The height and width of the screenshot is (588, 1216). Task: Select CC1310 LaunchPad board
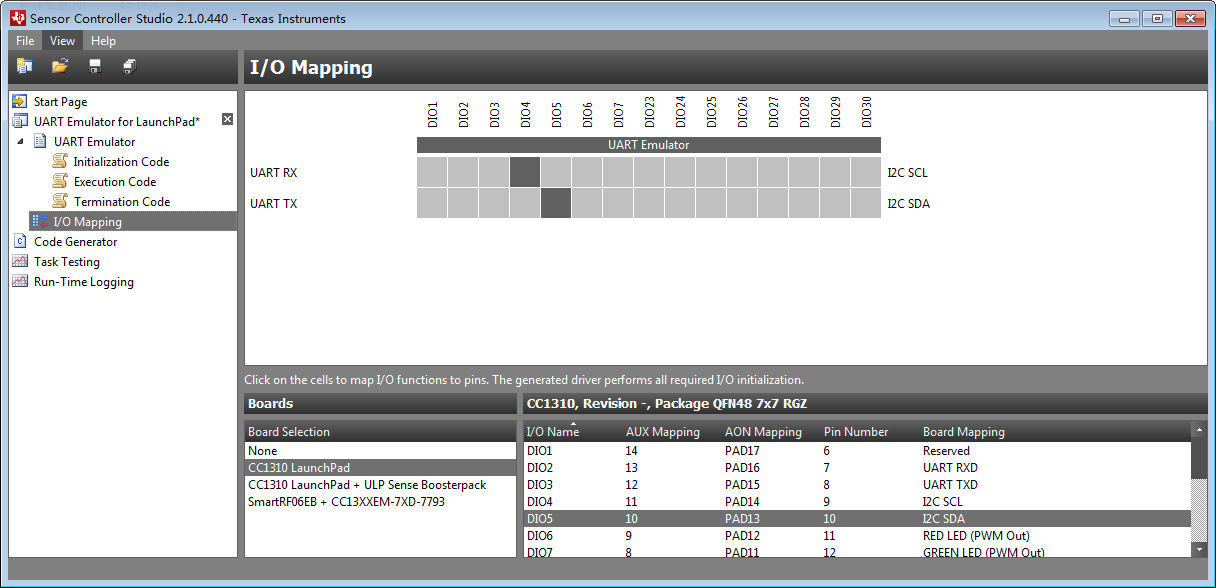(381, 468)
